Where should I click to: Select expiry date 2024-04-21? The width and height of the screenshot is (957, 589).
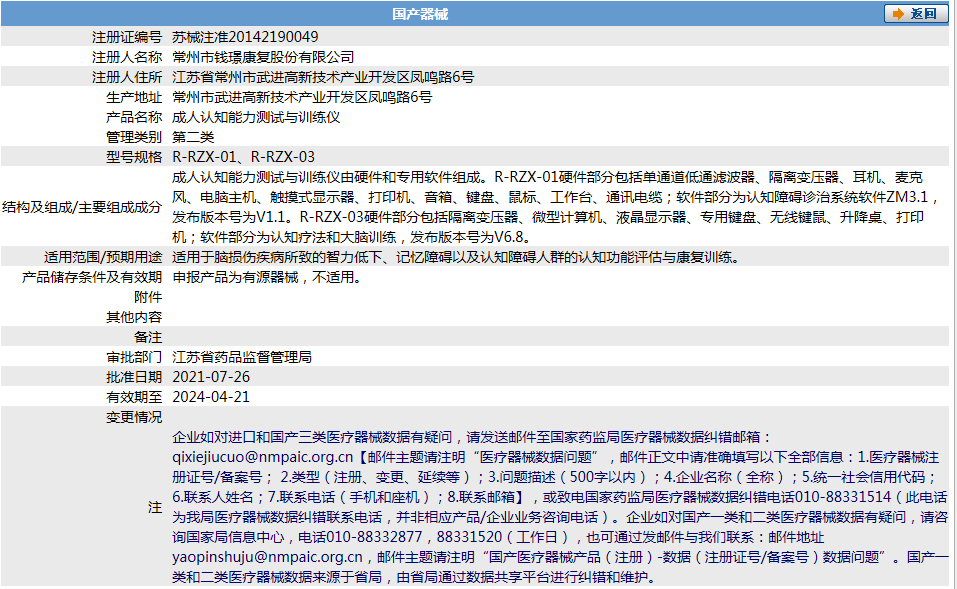211,397
